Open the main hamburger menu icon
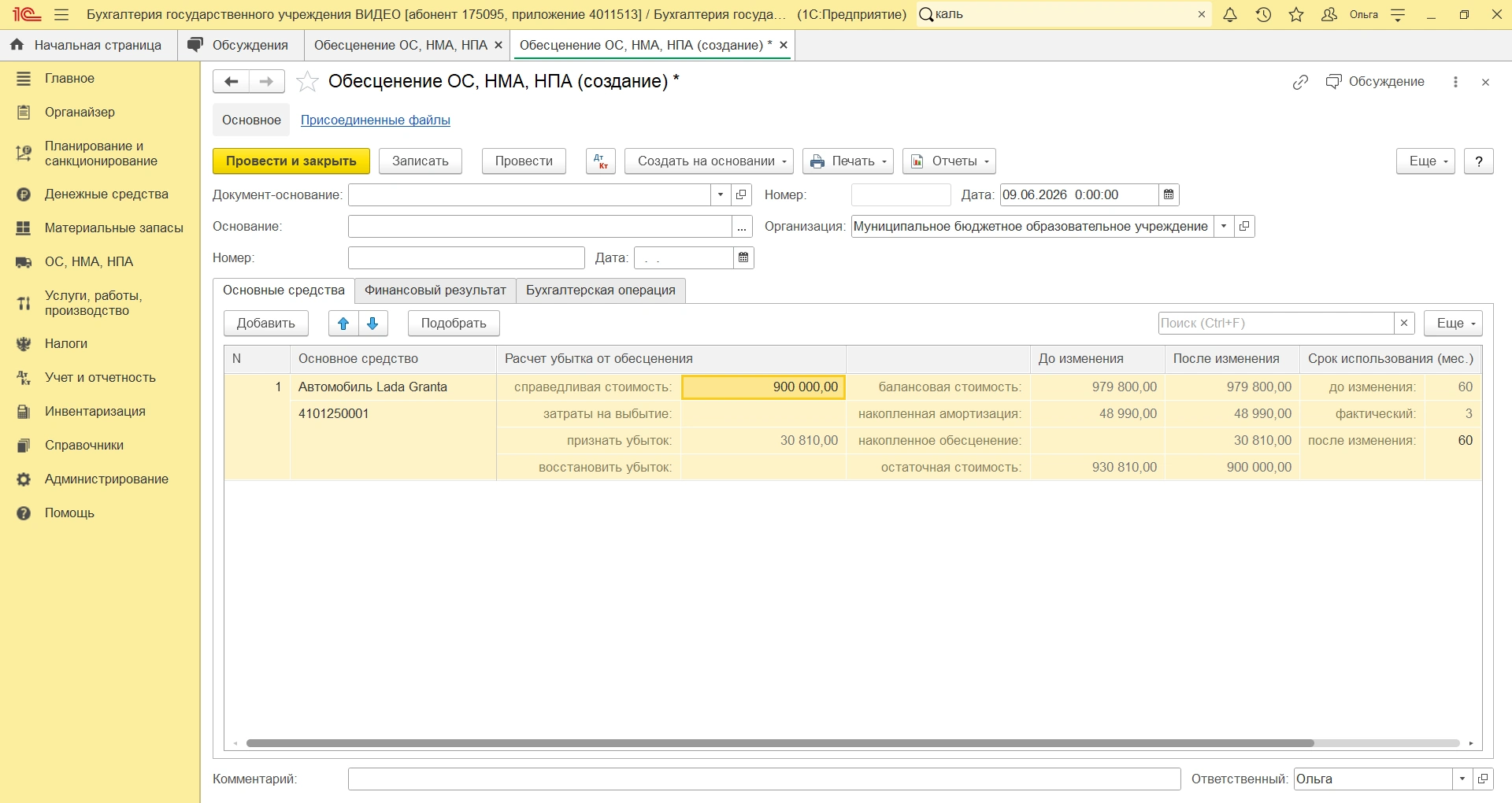1512x803 pixels. [x=62, y=15]
